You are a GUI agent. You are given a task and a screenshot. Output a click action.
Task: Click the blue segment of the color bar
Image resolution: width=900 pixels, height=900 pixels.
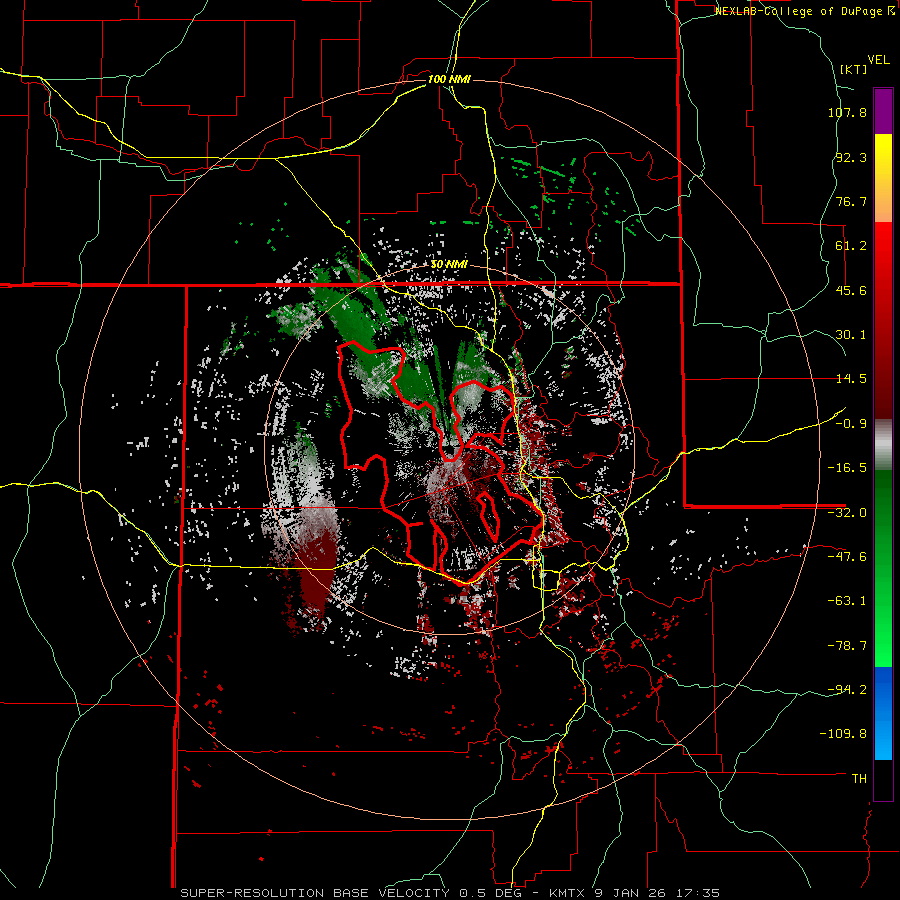pos(883,713)
